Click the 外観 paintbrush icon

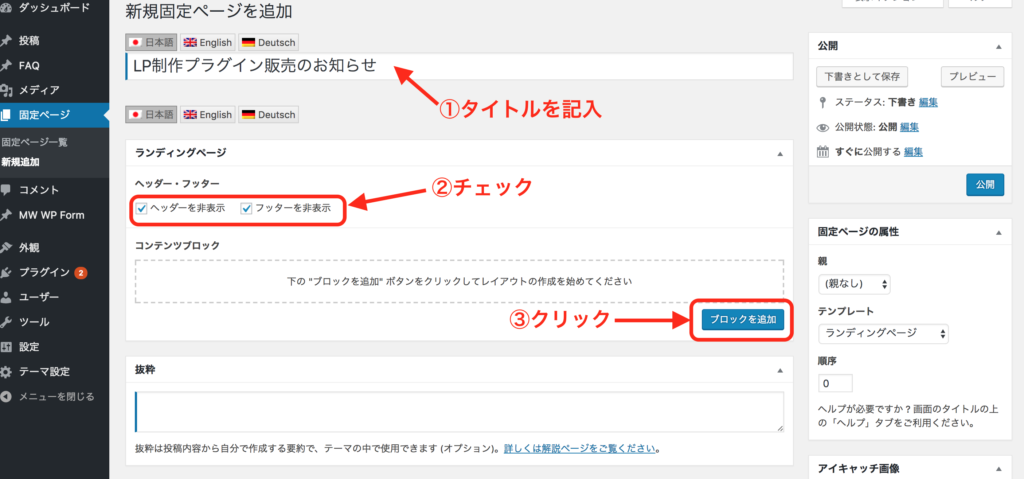8,247
